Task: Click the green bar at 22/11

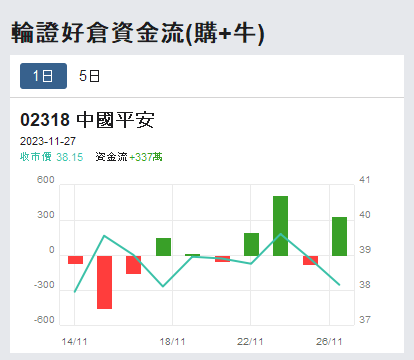Action: coord(251,244)
